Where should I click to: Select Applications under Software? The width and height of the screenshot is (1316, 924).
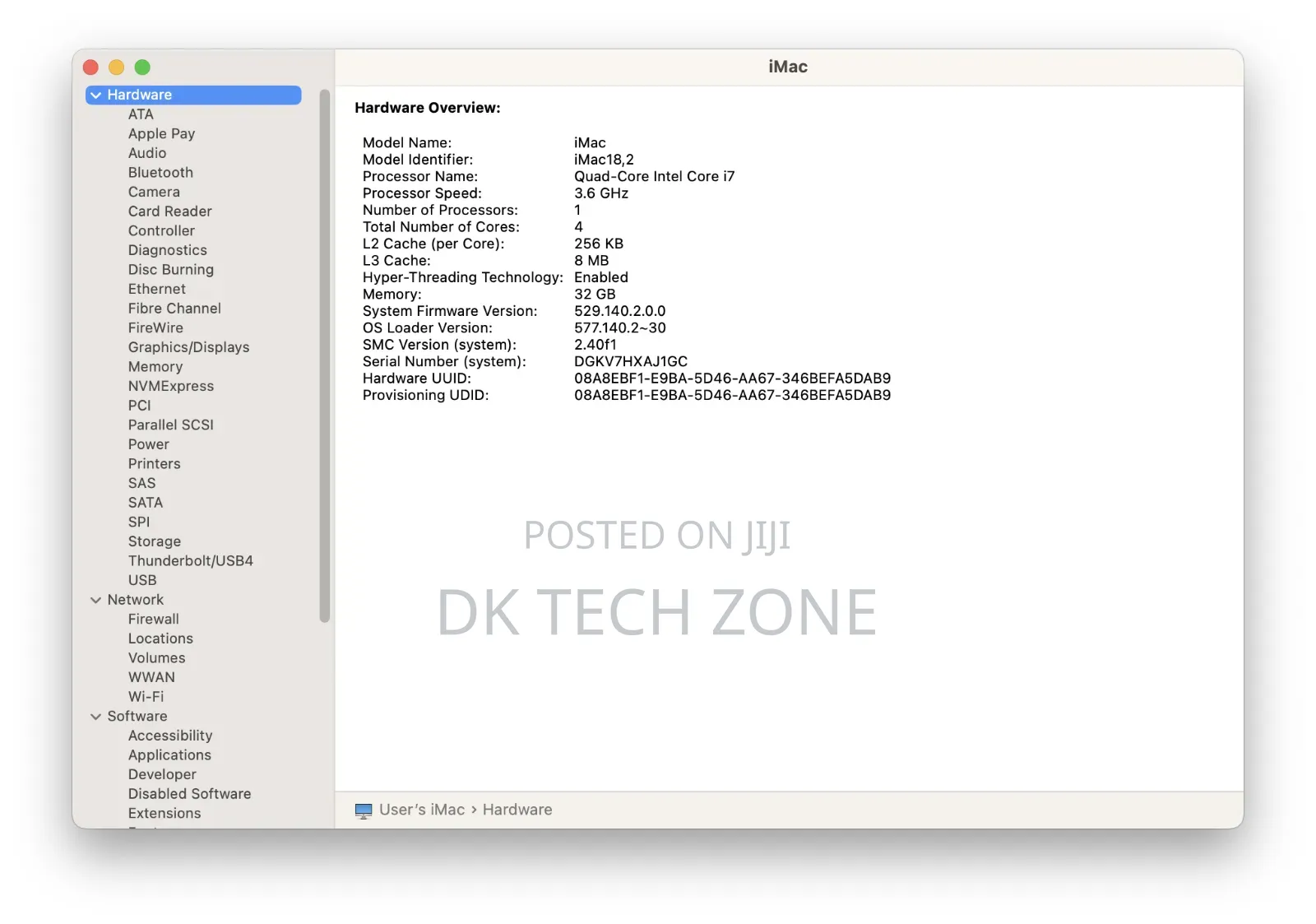[169, 755]
